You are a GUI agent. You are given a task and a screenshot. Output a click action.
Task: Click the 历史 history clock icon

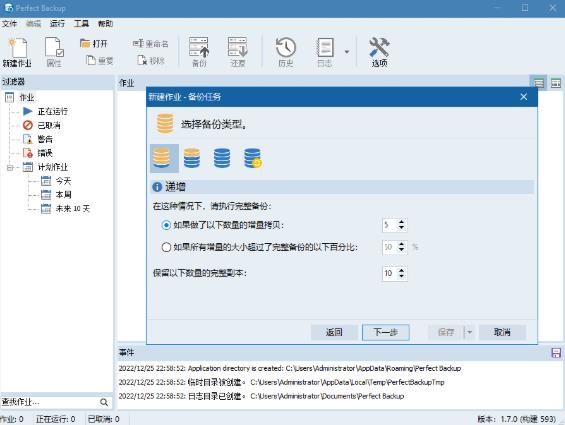(x=286, y=52)
